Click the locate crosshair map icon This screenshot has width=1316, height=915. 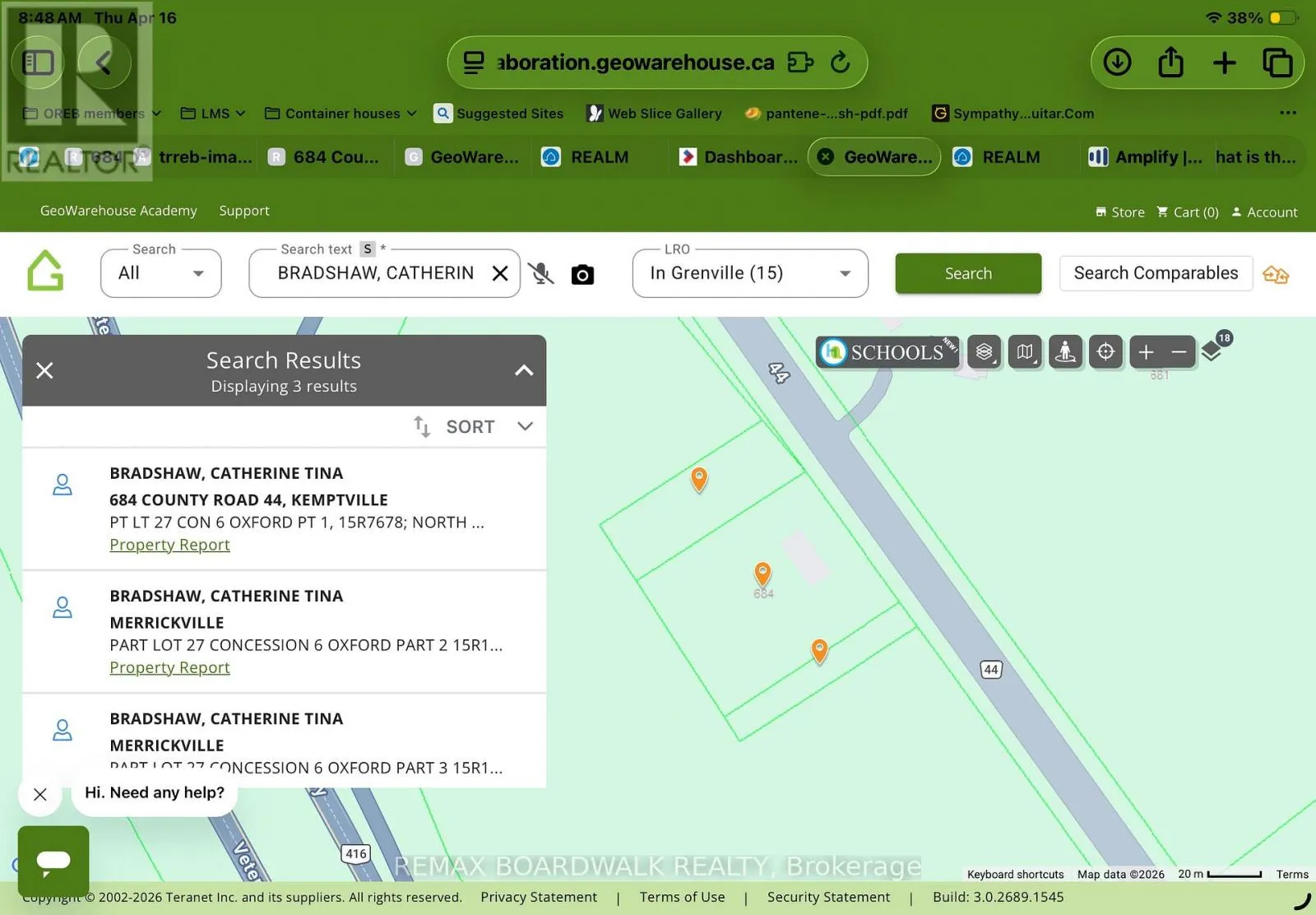[x=1105, y=352]
